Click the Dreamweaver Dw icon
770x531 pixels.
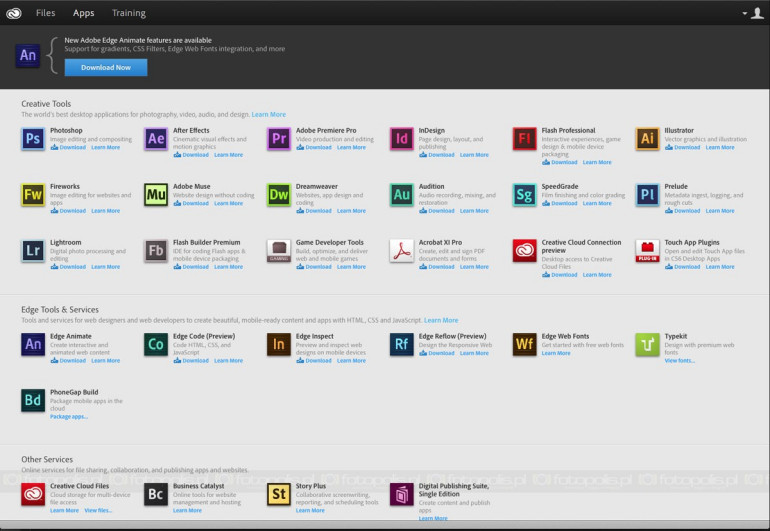278,195
